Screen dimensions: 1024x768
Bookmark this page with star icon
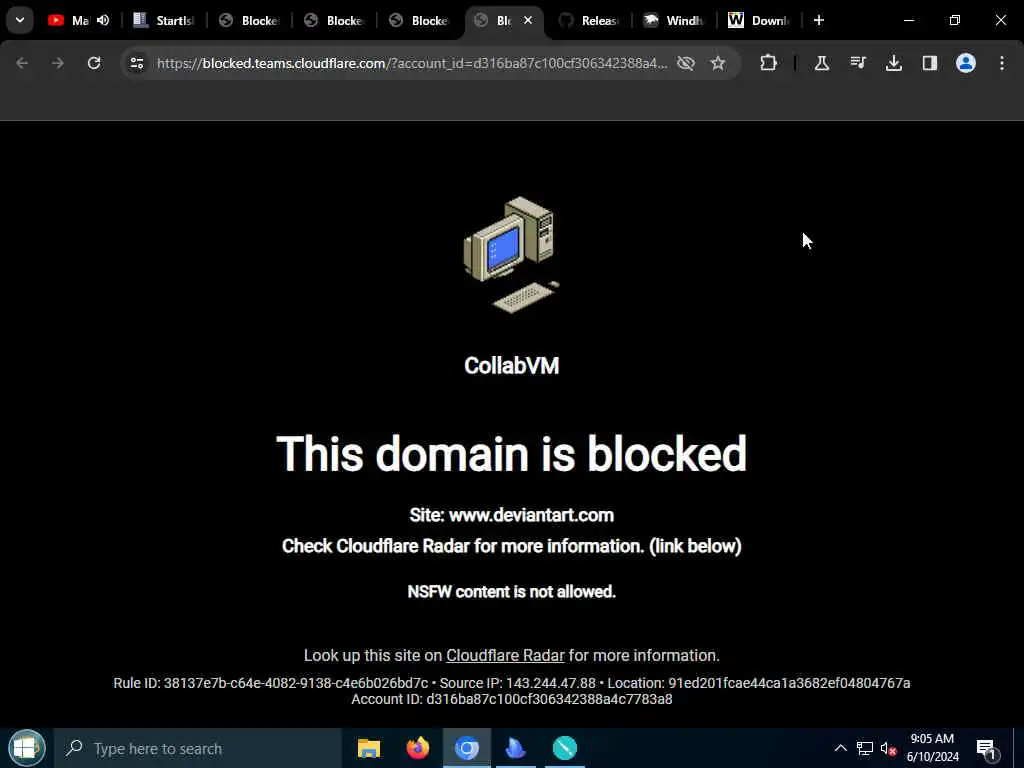click(x=718, y=63)
